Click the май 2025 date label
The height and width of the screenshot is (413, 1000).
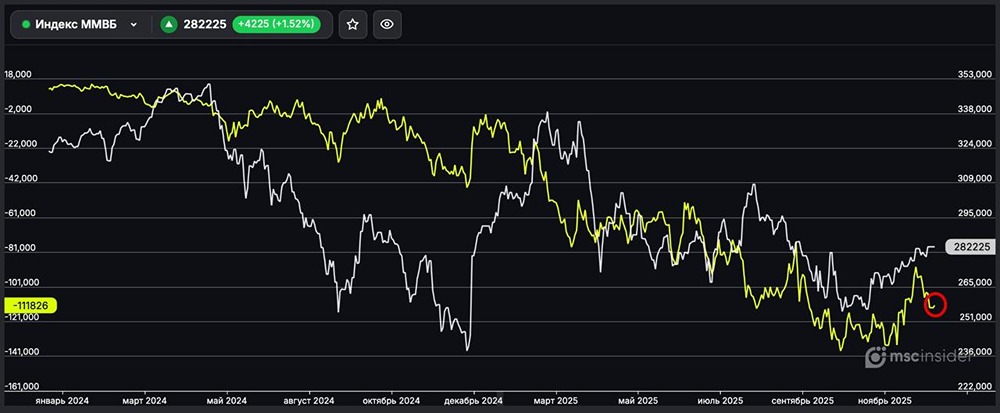point(638,400)
